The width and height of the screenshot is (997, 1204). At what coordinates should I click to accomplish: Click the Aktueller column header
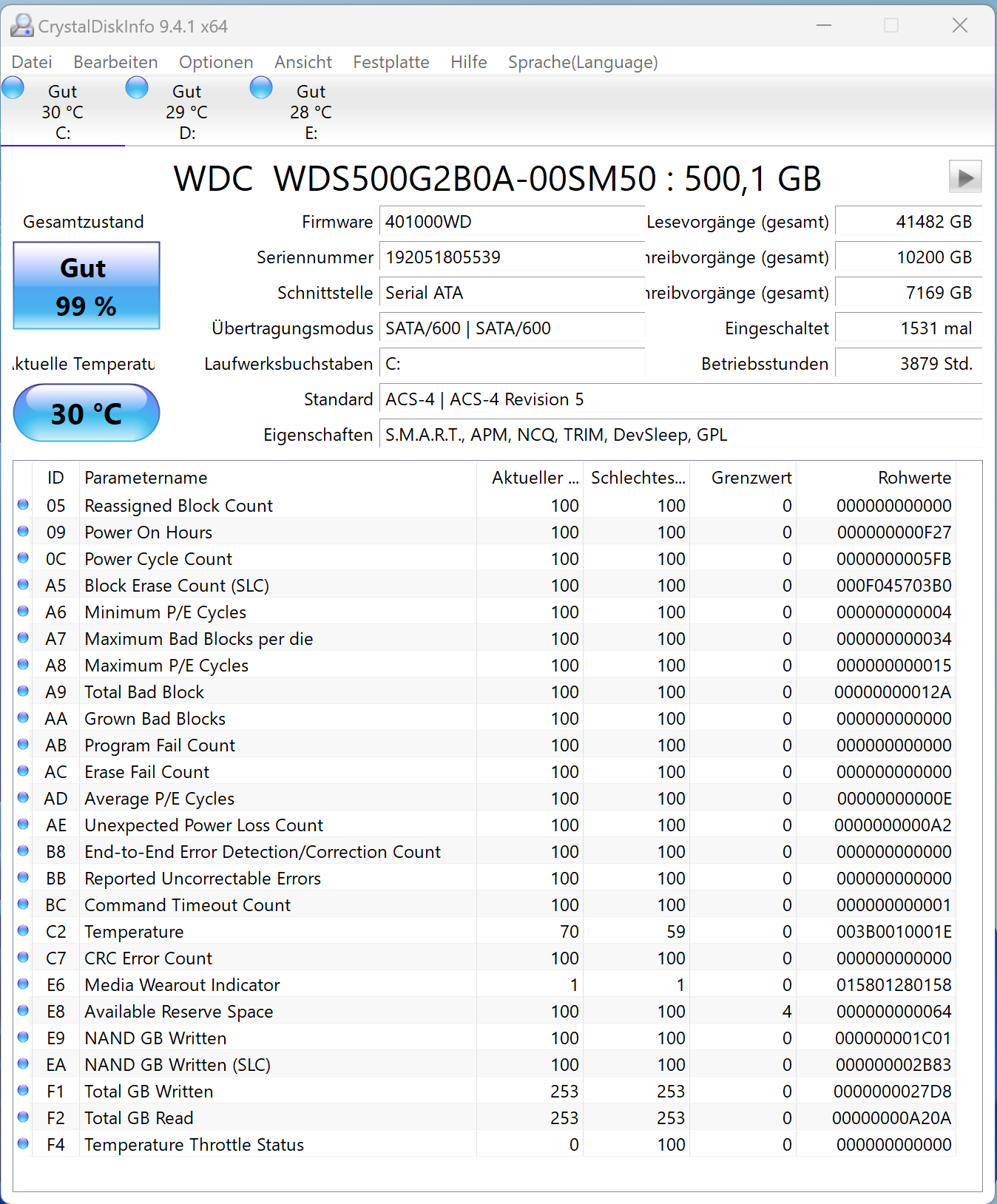tap(530, 478)
